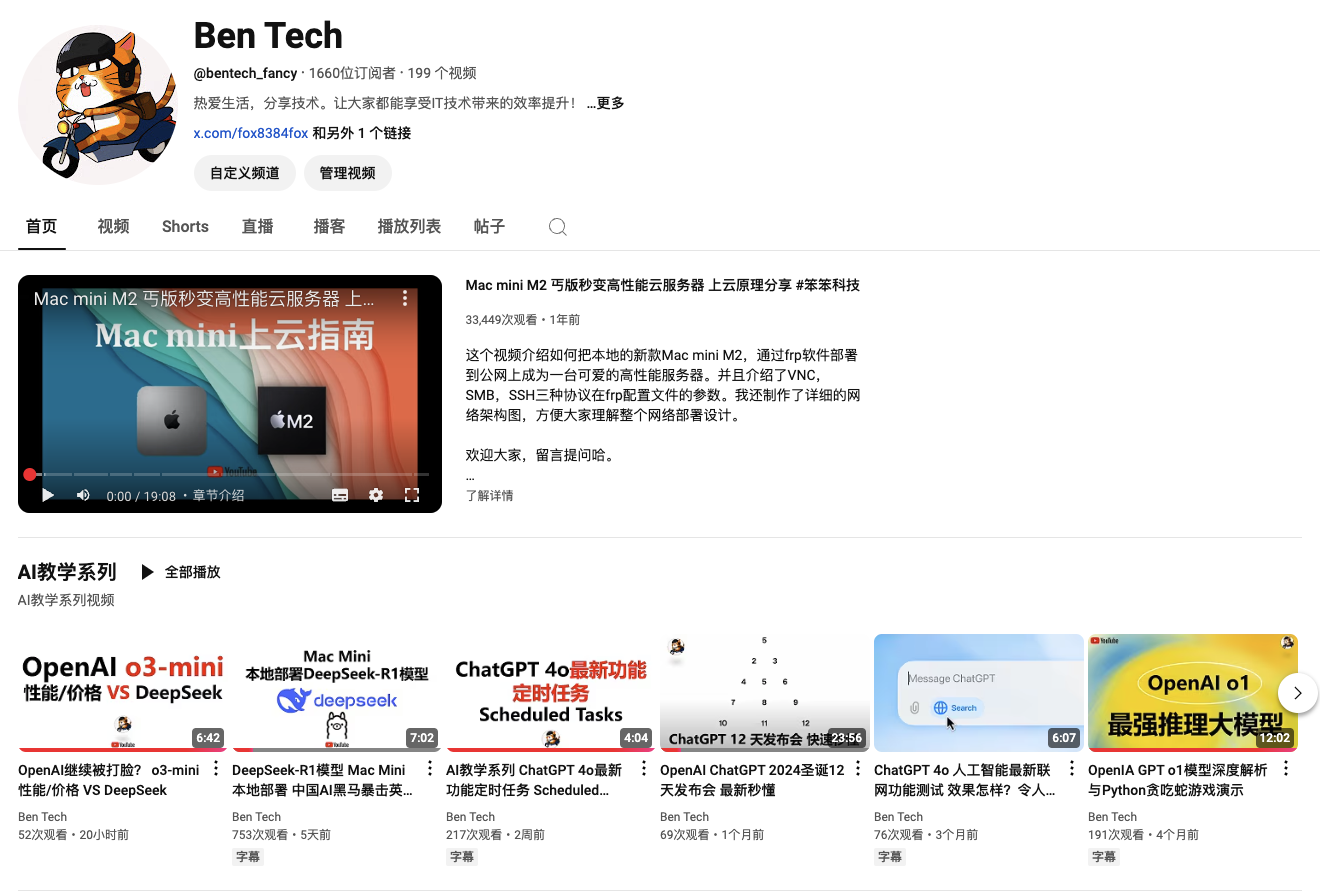
Task: Play the featured Mac mini video
Action: tap(47, 495)
